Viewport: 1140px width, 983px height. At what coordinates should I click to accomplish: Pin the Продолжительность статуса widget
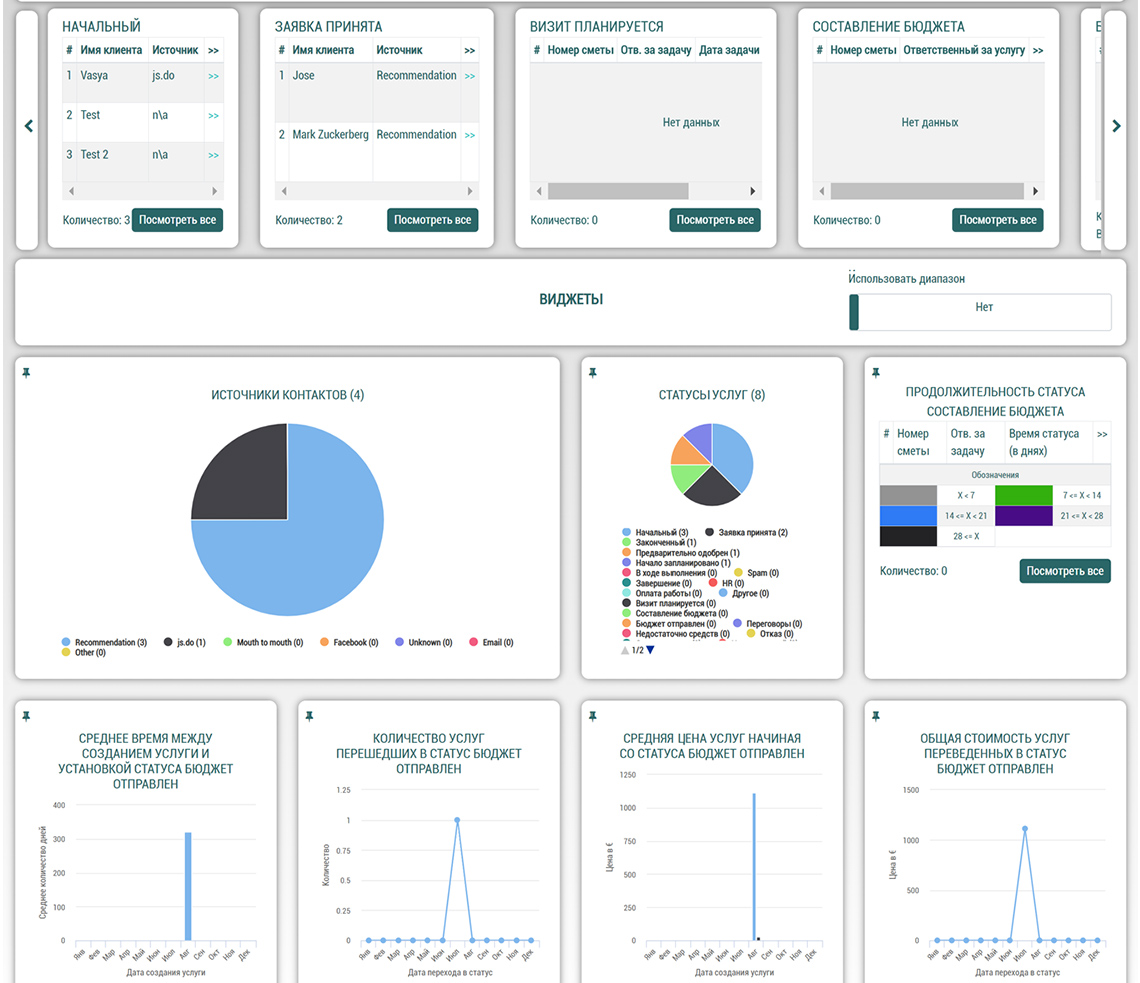pyautogui.click(x=876, y=373)
